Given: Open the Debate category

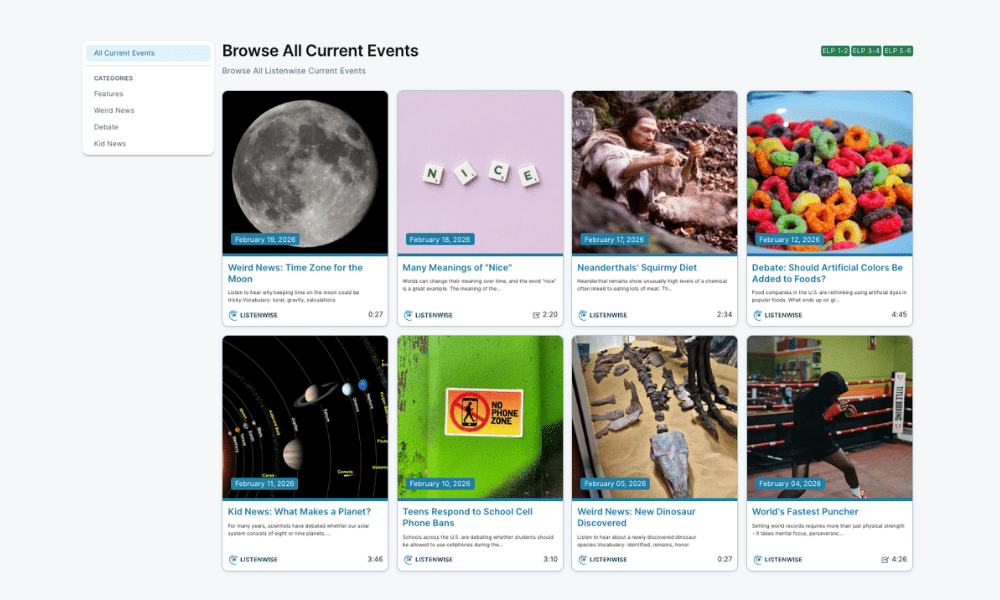Looking at the screenshot, I should (x=106, y=127).
